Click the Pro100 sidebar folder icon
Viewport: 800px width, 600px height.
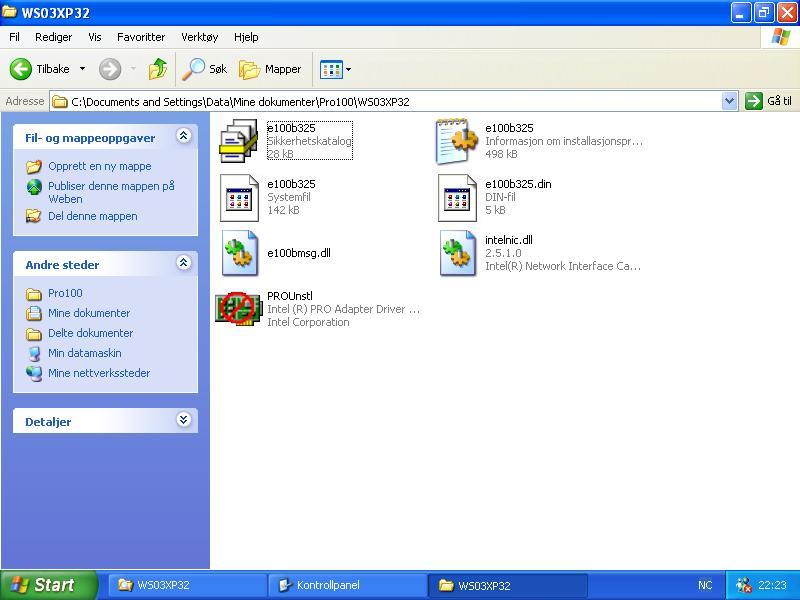(34, 294)
